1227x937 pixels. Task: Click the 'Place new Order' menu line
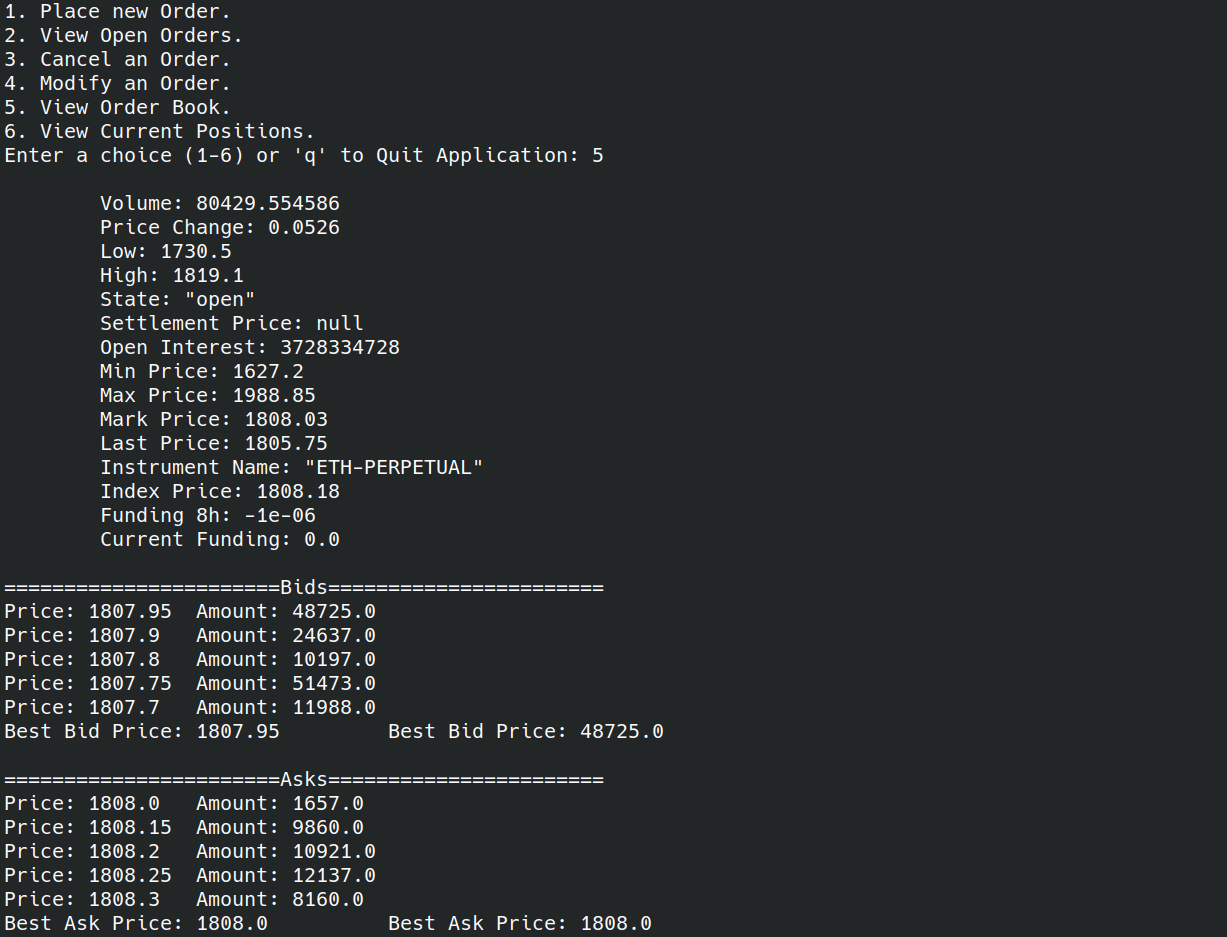[x=117, y=12]
